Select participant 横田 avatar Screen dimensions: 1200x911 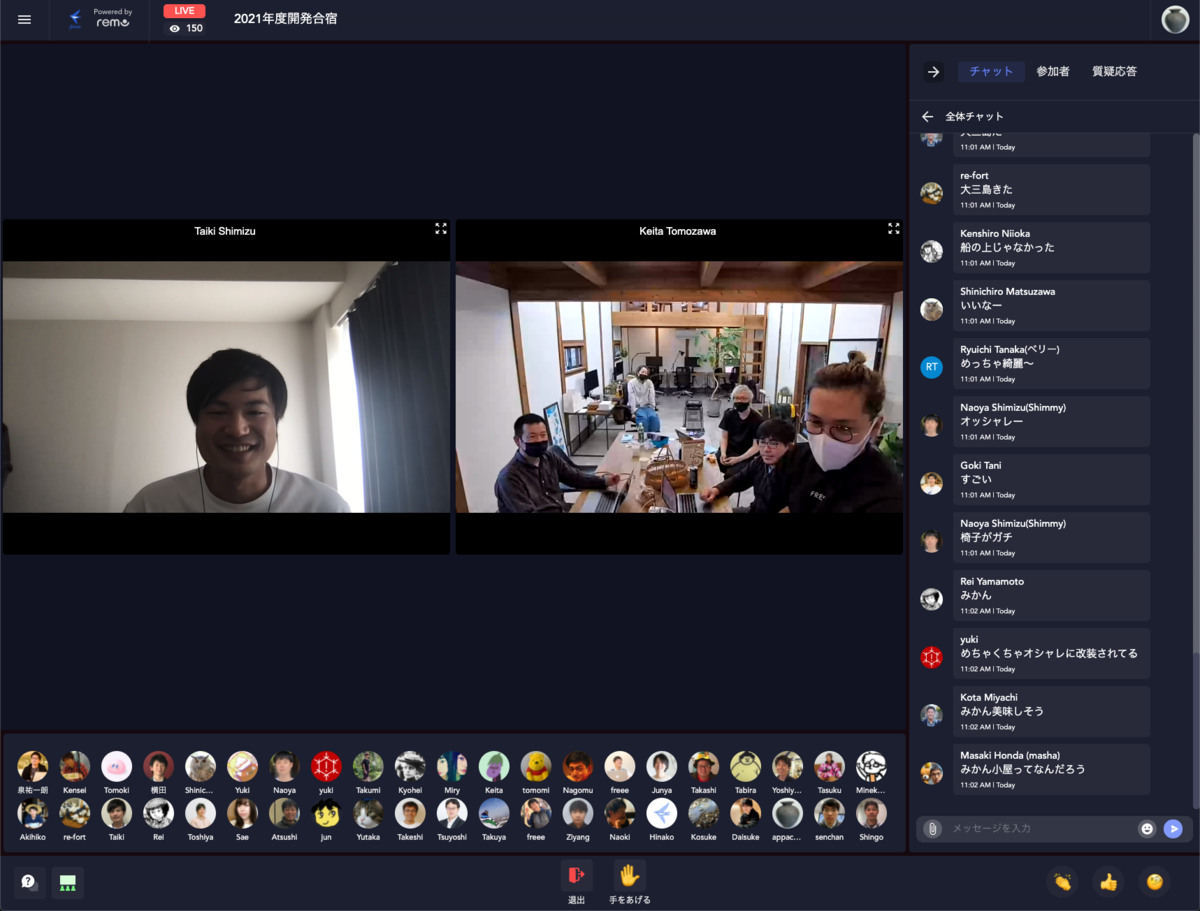pyautogui.click(x=158, y=766)
